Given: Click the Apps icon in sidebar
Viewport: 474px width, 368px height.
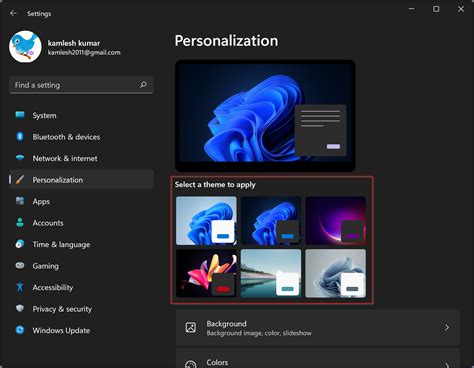Looking at the screenshot, I should [20, 201].
